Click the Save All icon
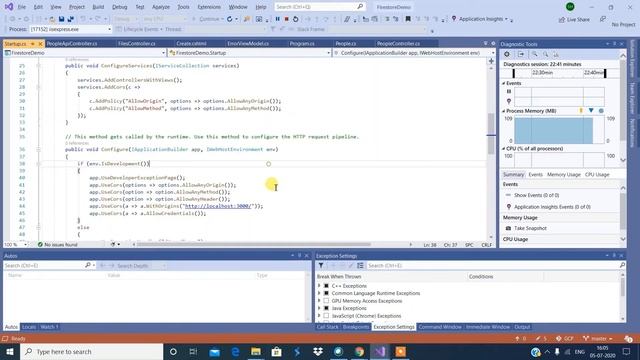This screenshot has width=640, height=360. tap(71, 19)
